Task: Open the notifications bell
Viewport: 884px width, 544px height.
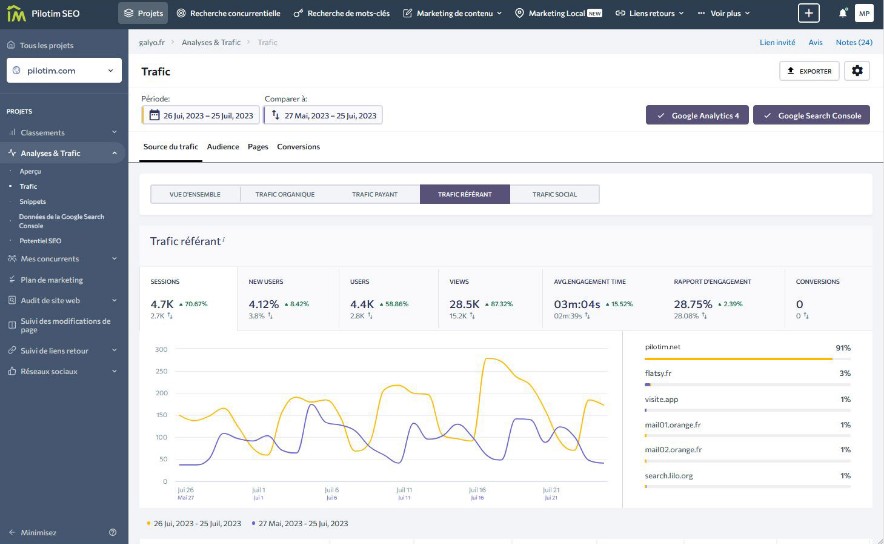Action: pos(842,13)
